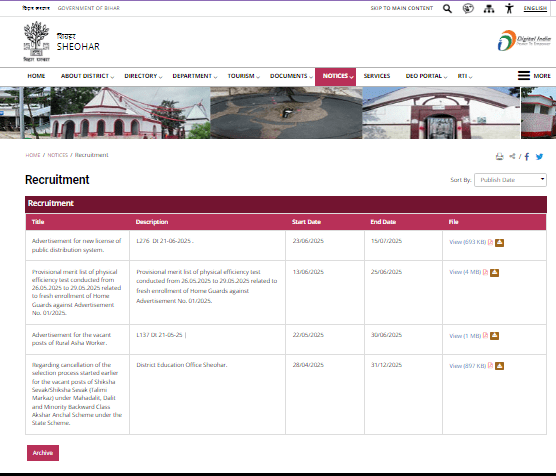
Task: Open accessibility options figure icon
Action: click(509, 8)
